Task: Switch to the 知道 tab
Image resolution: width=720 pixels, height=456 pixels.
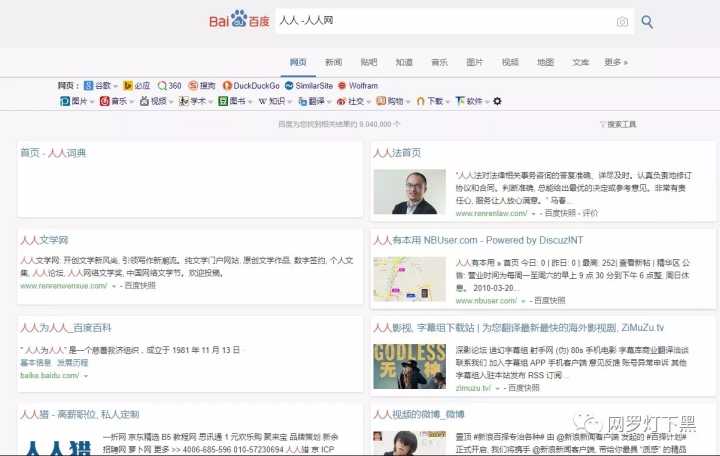Action: tap(404, 62)
